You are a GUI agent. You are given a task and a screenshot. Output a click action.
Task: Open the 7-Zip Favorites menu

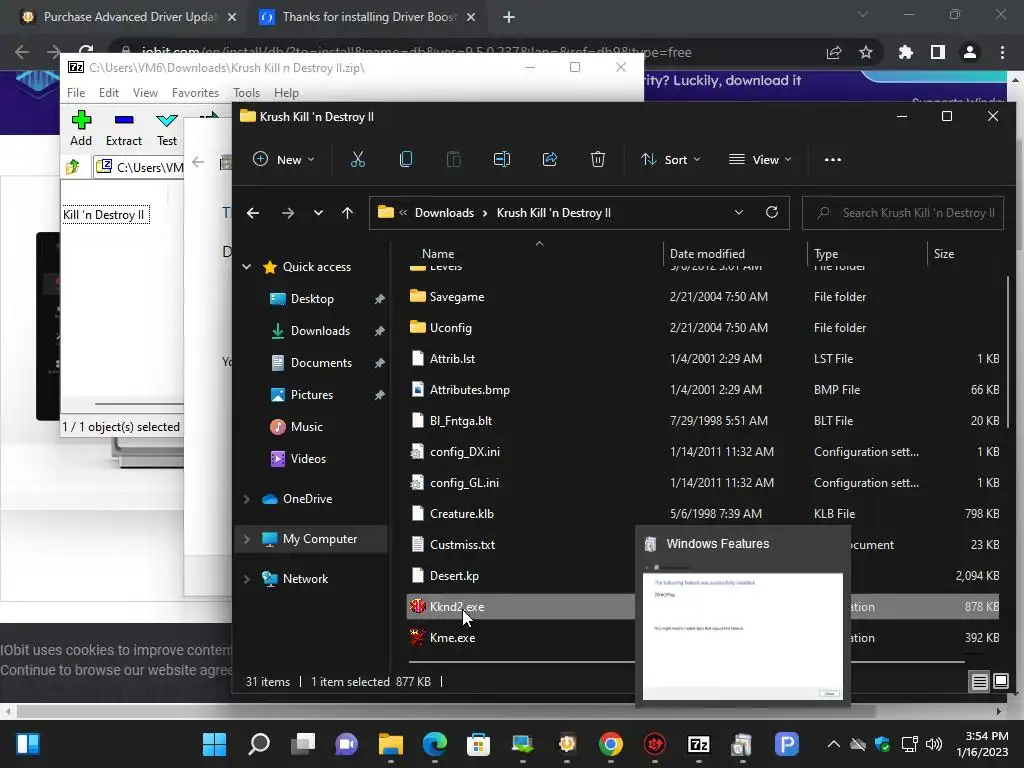pos(195,93)
